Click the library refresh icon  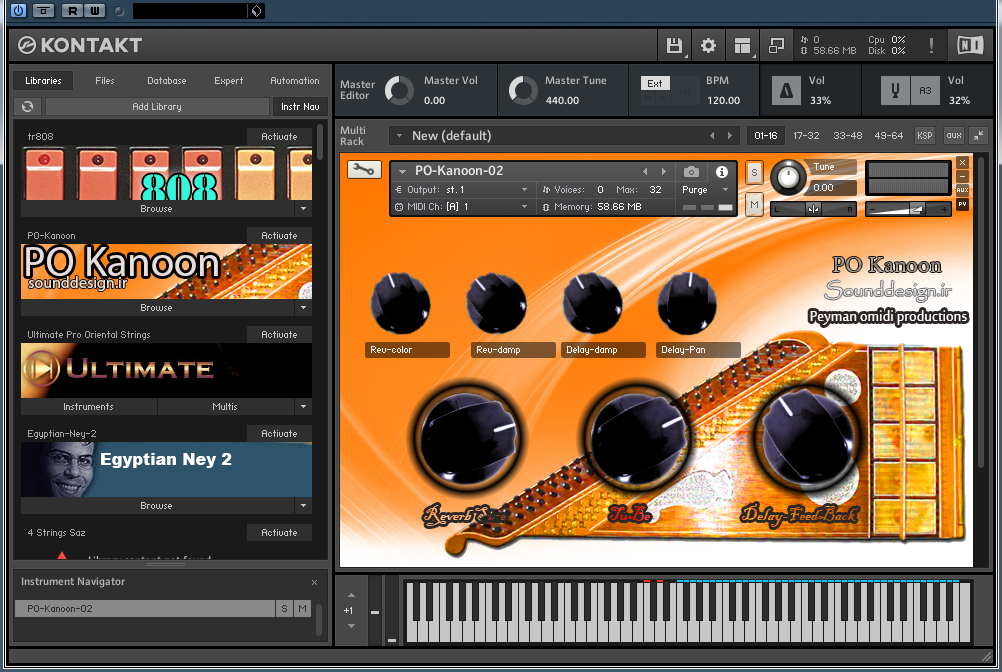point(27,107)
